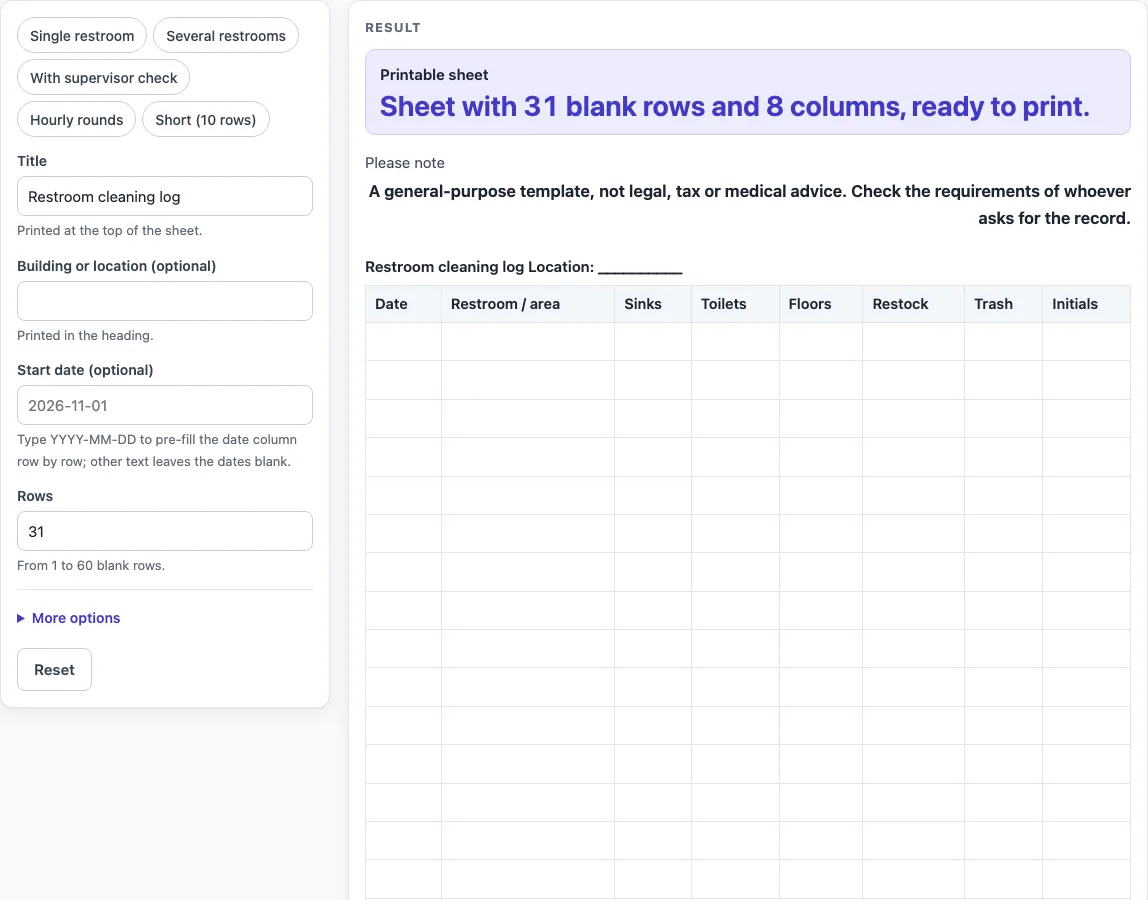Click the 'Sheet with 31 blank rows' headline

pyautogui.click(x=734, y=107)
